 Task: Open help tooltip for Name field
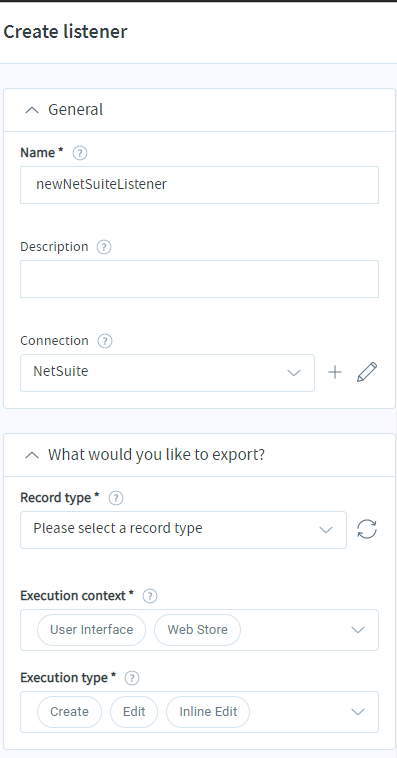pyautogui.click(x=80, y=153)
